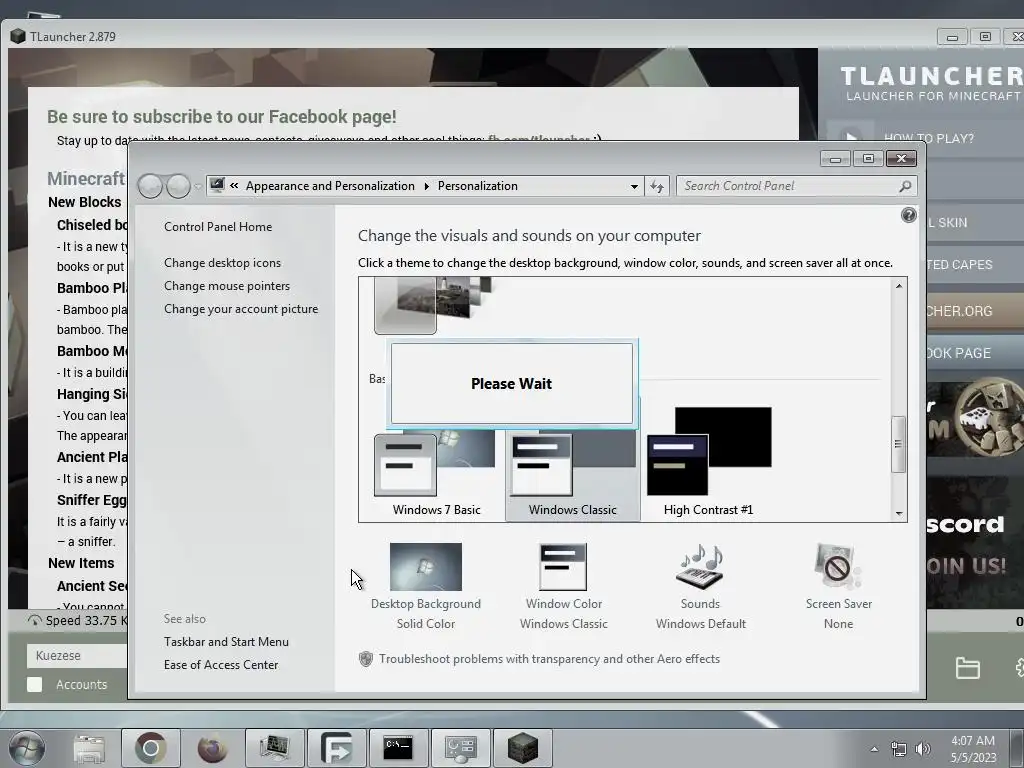Open the Firefox taskbar icon
Image resolution: width=1024 pixels, height=768 pixels.
[212, 748]
